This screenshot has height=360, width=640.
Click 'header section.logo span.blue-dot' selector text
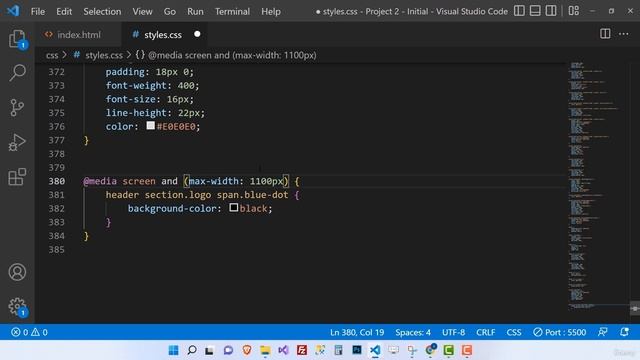(x=197, y=195)
